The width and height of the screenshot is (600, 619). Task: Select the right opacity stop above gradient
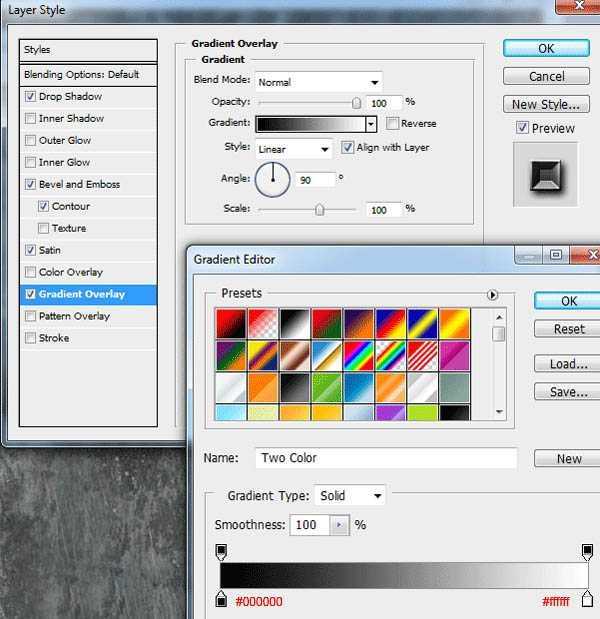pyautogui.click(x=588, y=551)
